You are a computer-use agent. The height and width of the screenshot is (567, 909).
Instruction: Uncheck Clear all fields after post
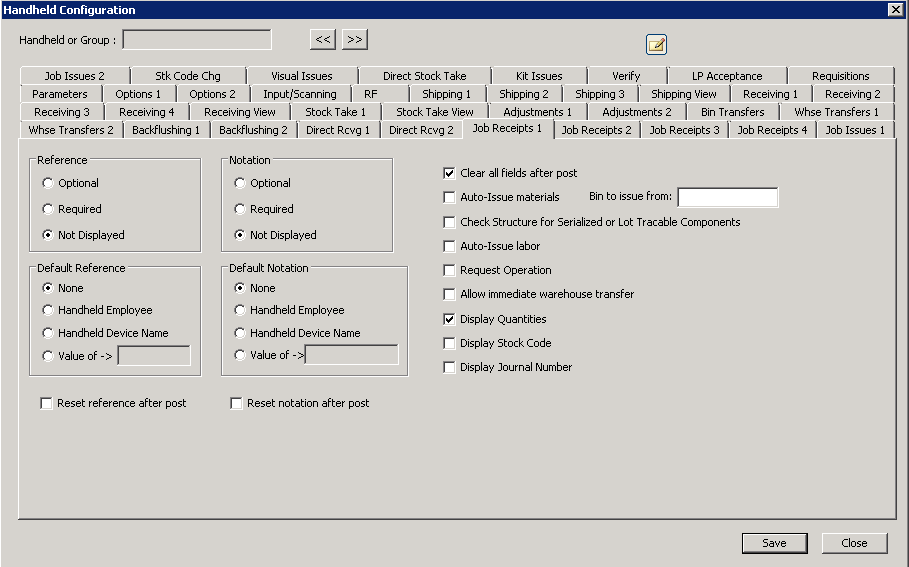click(x=449, y=173)
